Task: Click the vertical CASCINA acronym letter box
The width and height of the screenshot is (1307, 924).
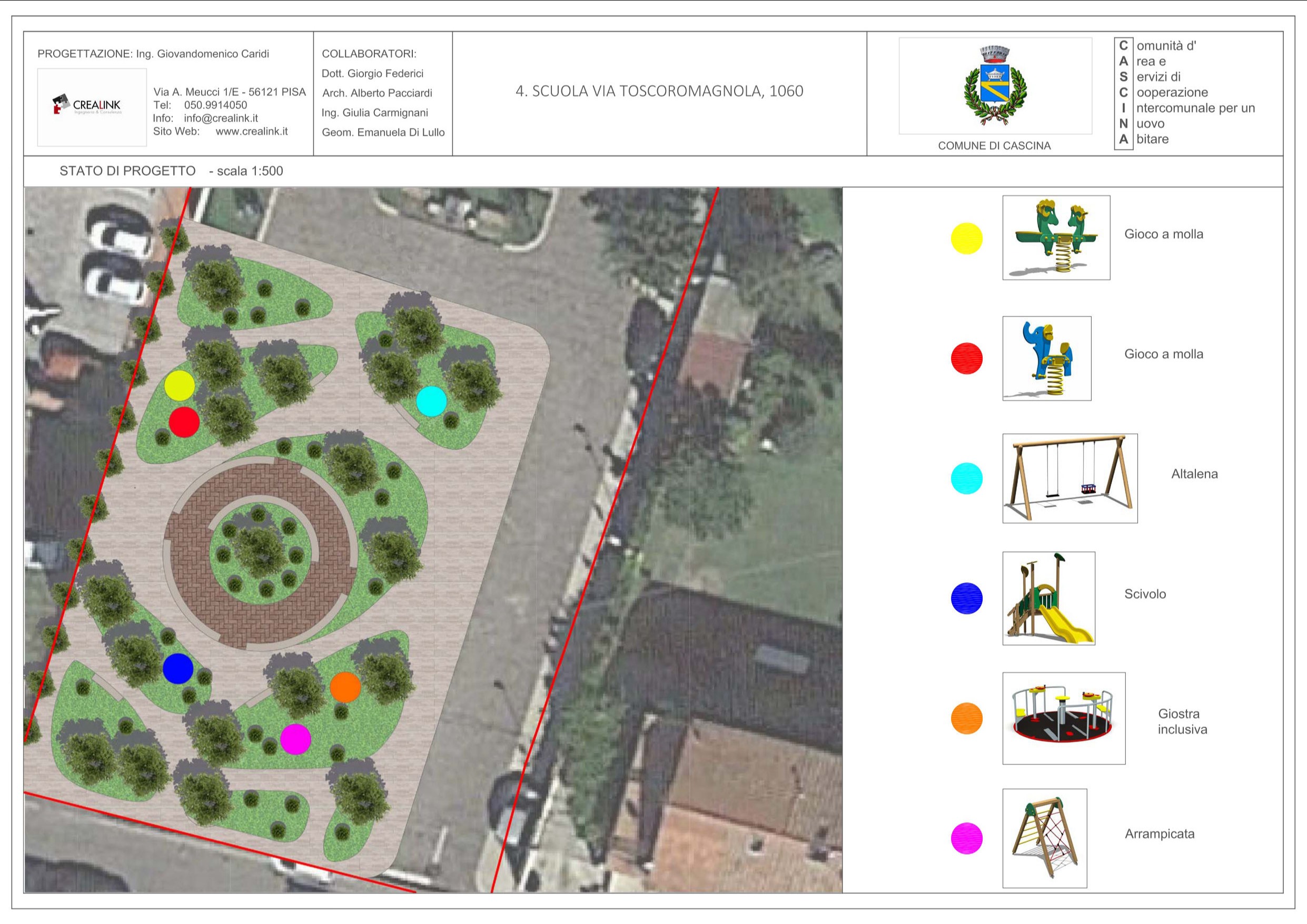Action: tap(1123, 94)
